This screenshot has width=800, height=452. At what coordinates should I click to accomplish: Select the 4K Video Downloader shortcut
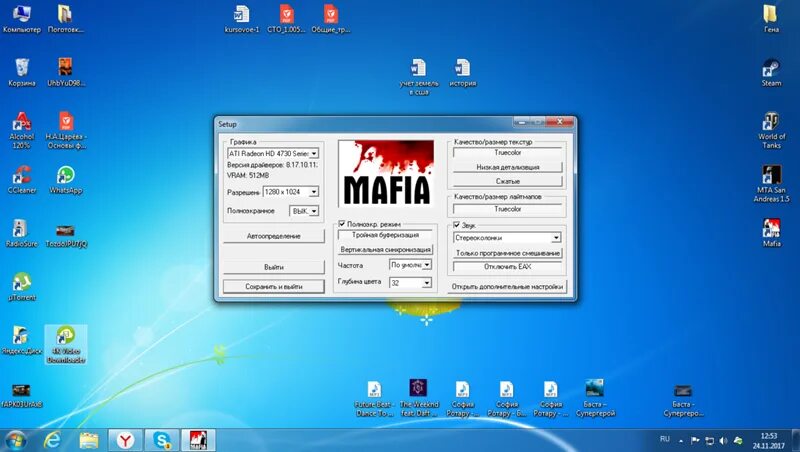click(x=66, y=344)
